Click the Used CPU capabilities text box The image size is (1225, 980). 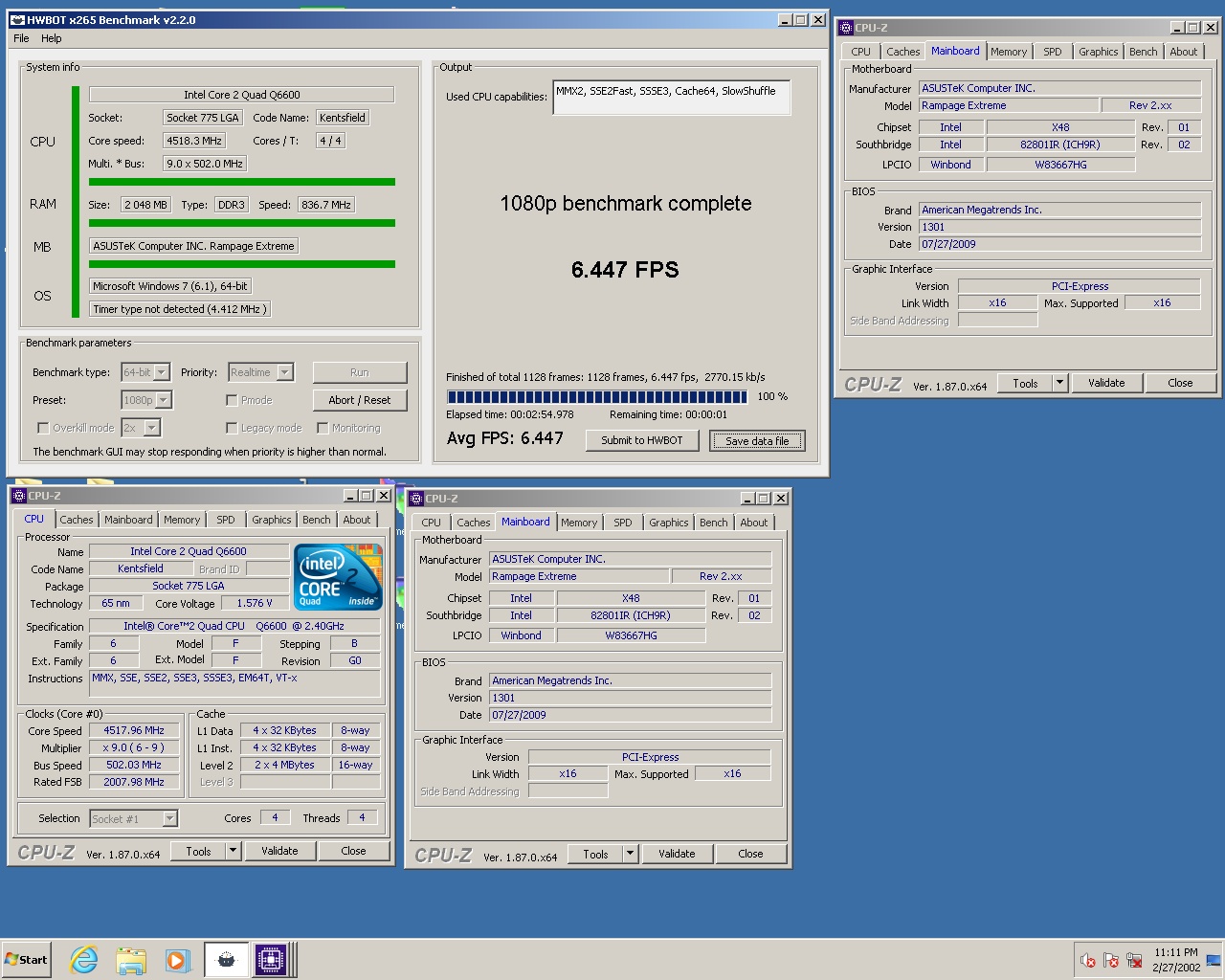click(672, 98)
